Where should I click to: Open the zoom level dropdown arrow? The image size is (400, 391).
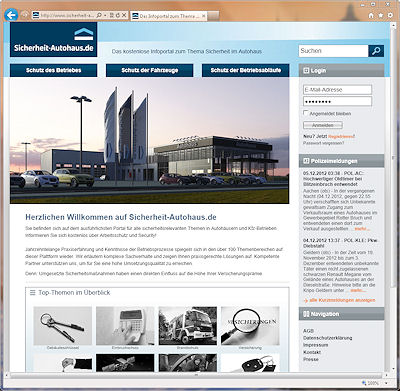(386, 384)
